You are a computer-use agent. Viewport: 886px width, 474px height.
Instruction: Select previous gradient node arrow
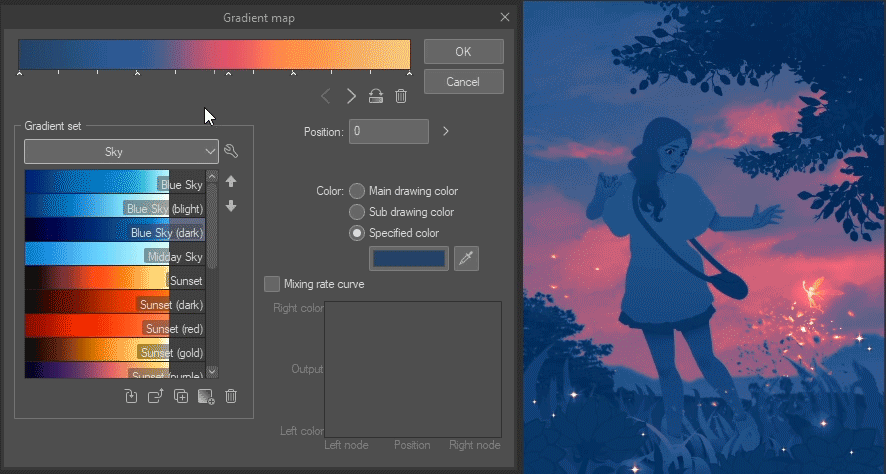pyautogui.click(x=325, y=96)
